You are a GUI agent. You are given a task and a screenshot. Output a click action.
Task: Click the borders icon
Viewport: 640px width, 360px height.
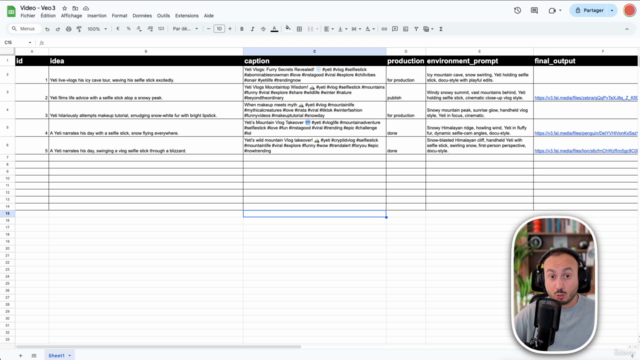tap(299, 29)
